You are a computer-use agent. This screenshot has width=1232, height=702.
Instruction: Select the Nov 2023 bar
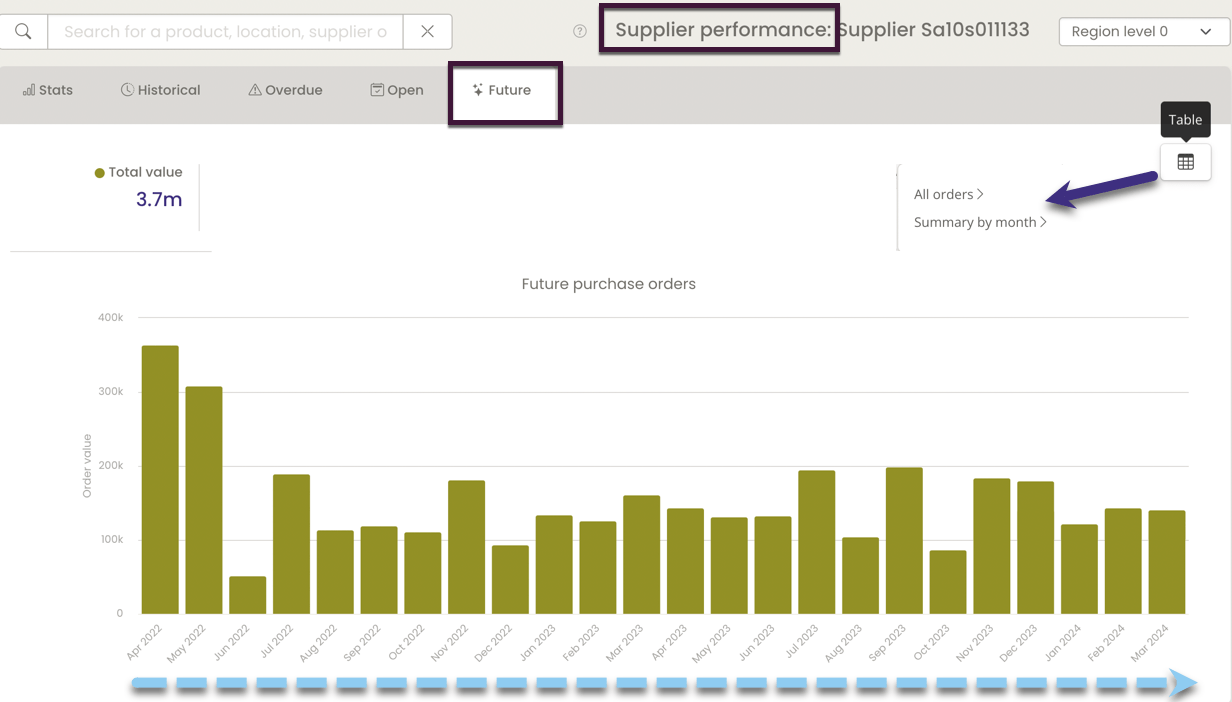coord(992,546)
